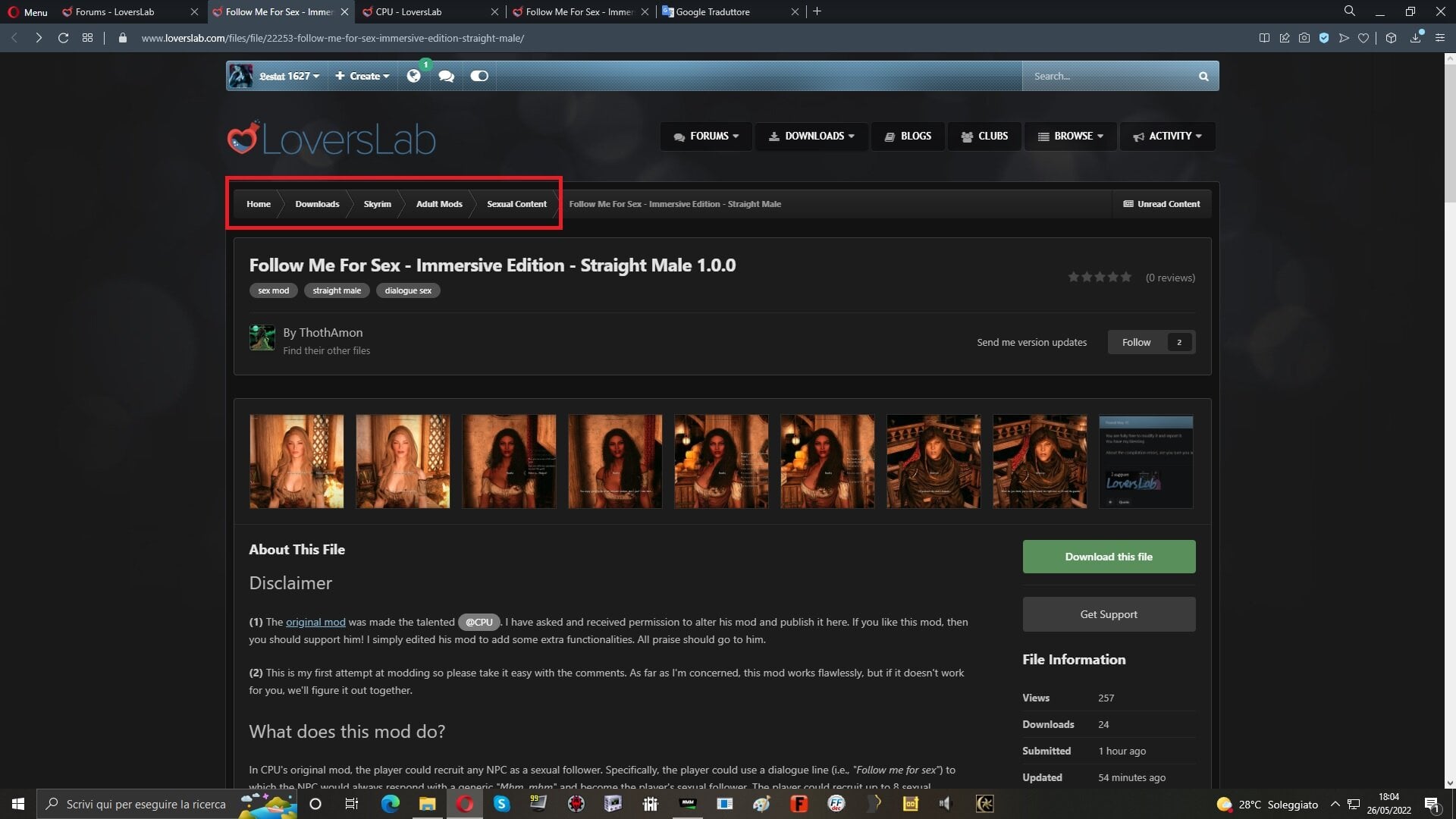Search tabs using the magnifier icon

[1350, 11]
